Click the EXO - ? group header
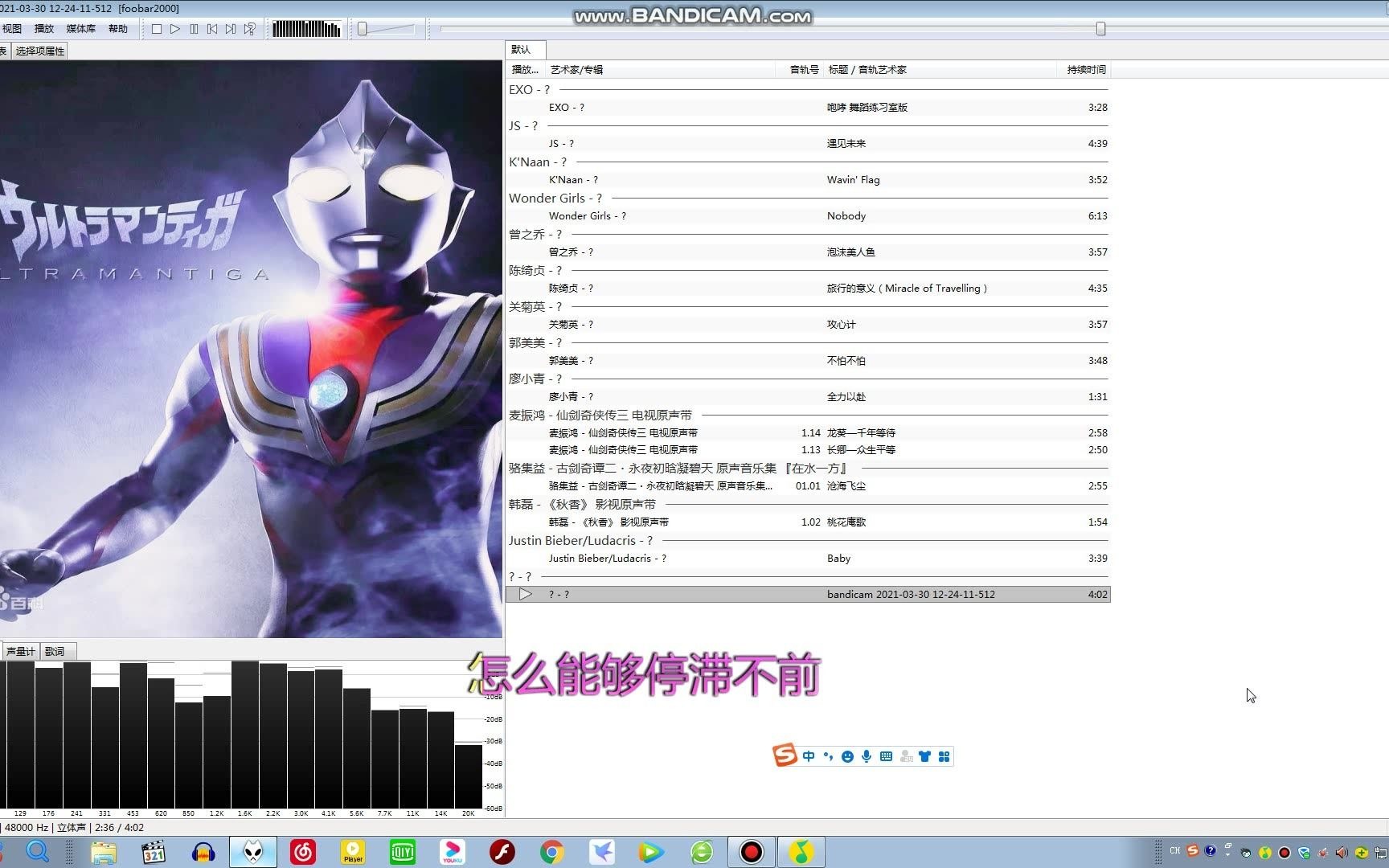The width and height of the screenshot is (1389, 868). pos(808,90)
